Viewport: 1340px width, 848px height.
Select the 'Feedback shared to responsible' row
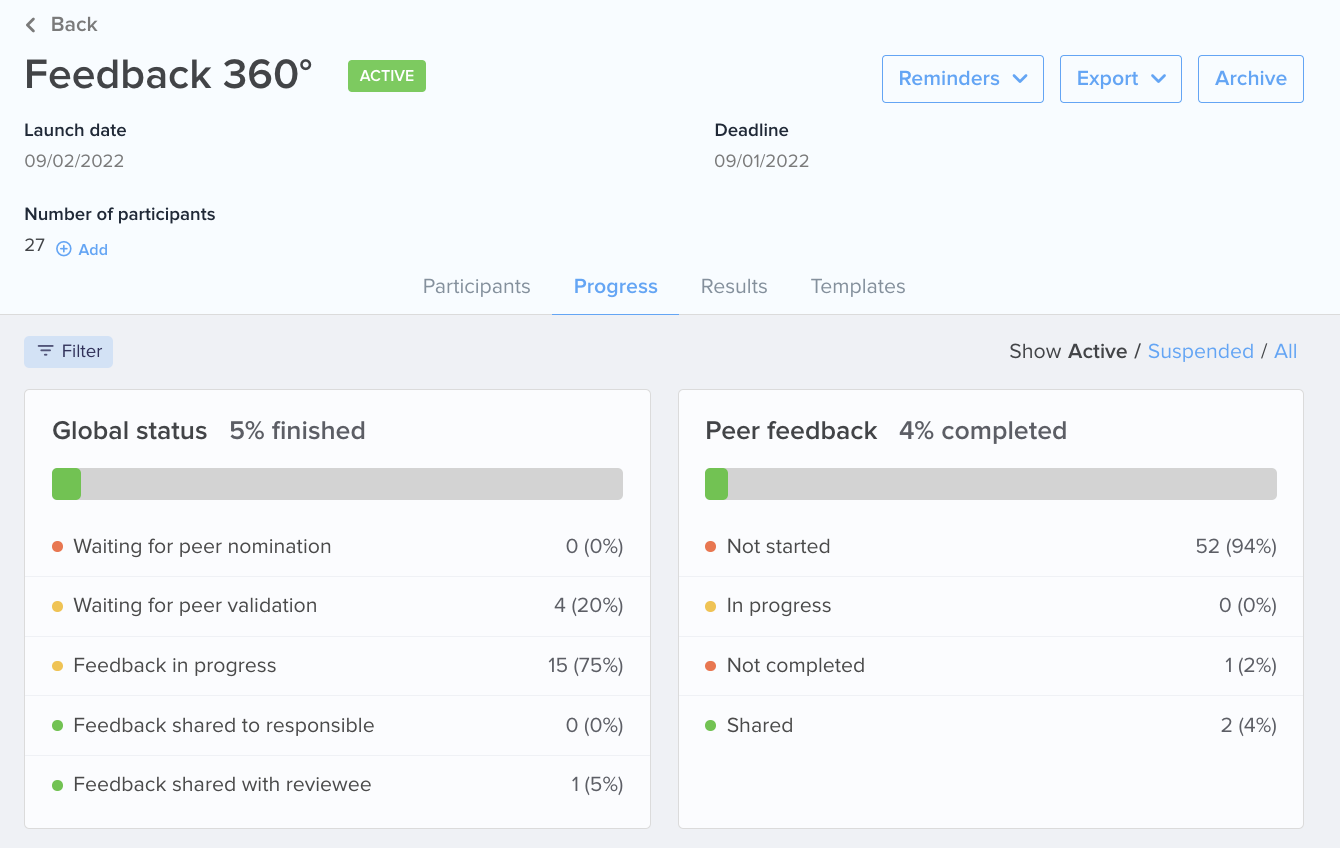click(337, 725)
